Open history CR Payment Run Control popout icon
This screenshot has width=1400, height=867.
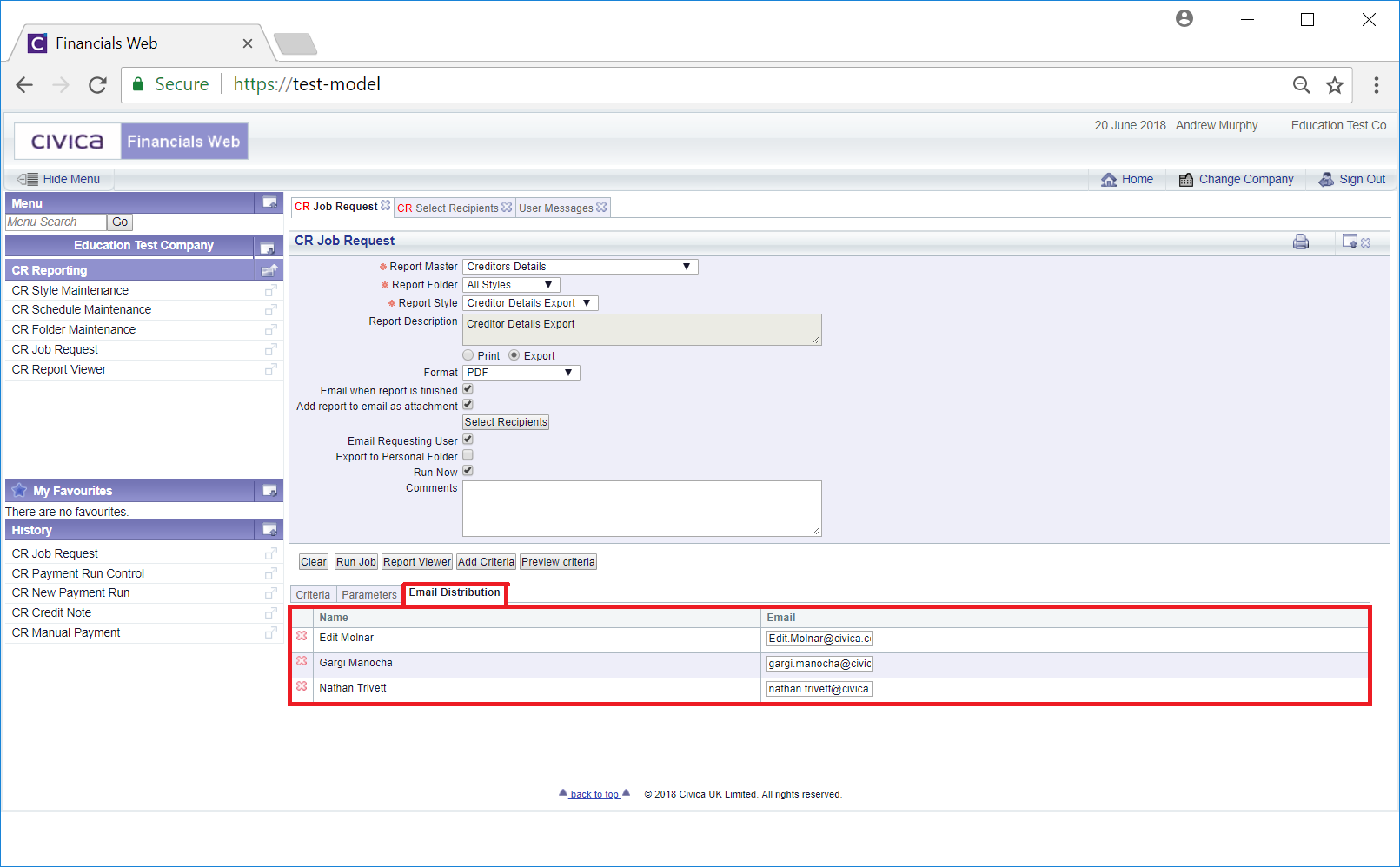270,573
